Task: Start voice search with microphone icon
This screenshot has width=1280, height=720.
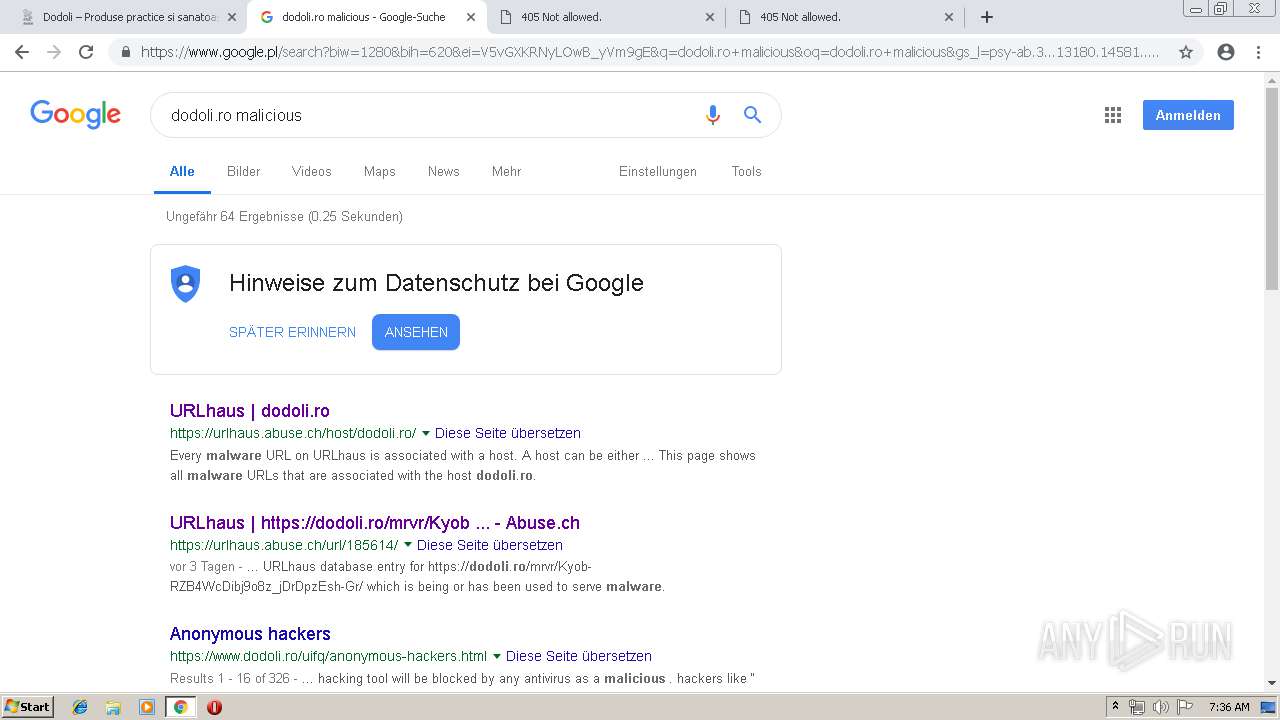Action: coord(713,115)
